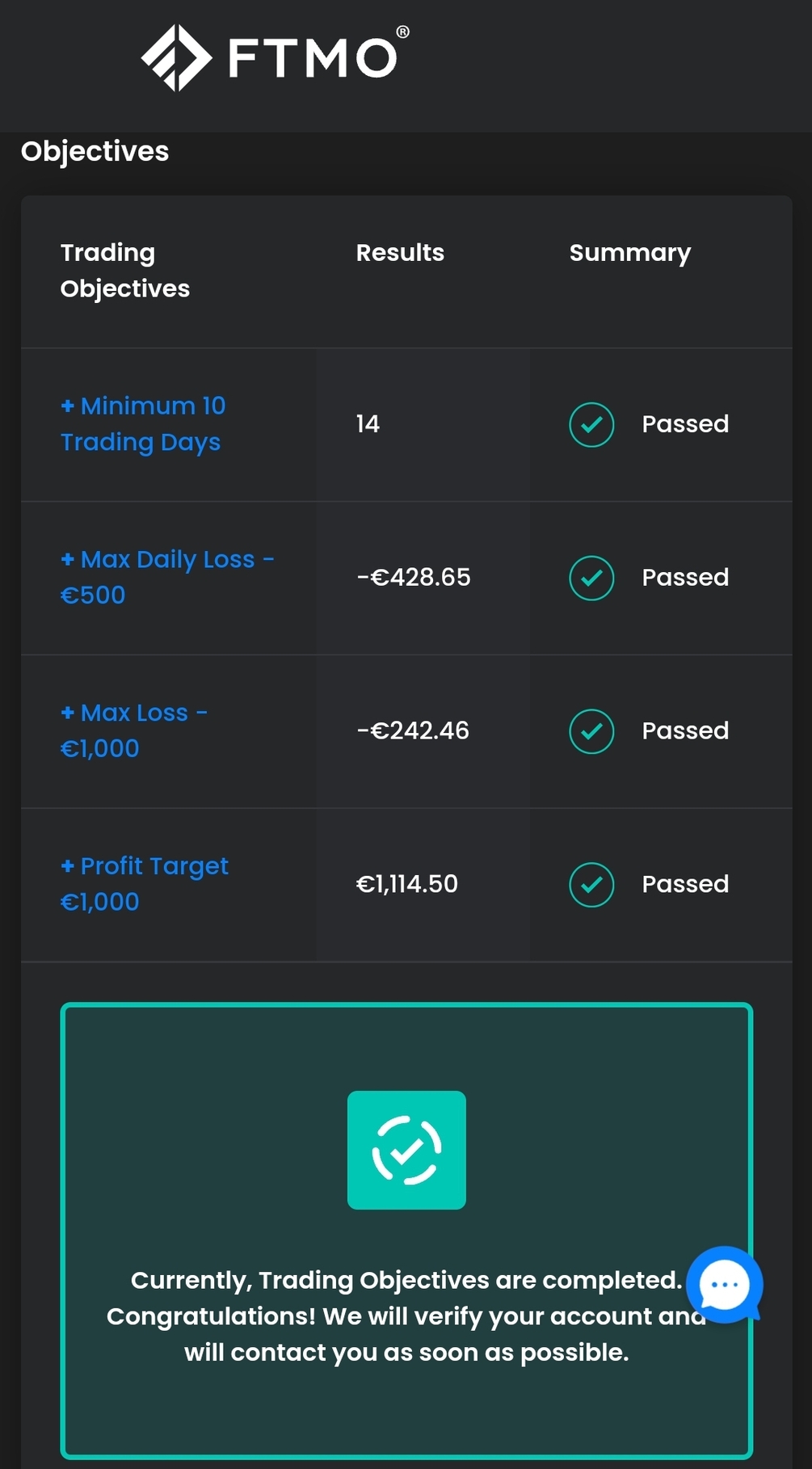
Task: Click the teal objectives completed badge icon
Action: tap(406, 1150)
